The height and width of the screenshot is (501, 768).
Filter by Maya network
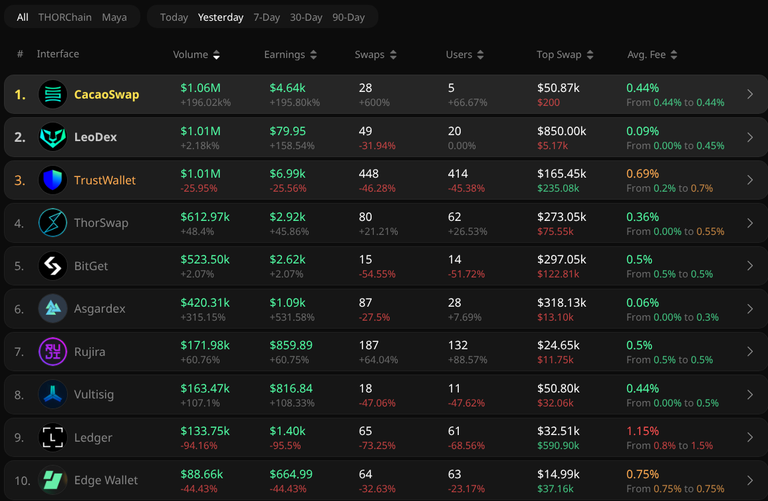[x=114, y=17]
